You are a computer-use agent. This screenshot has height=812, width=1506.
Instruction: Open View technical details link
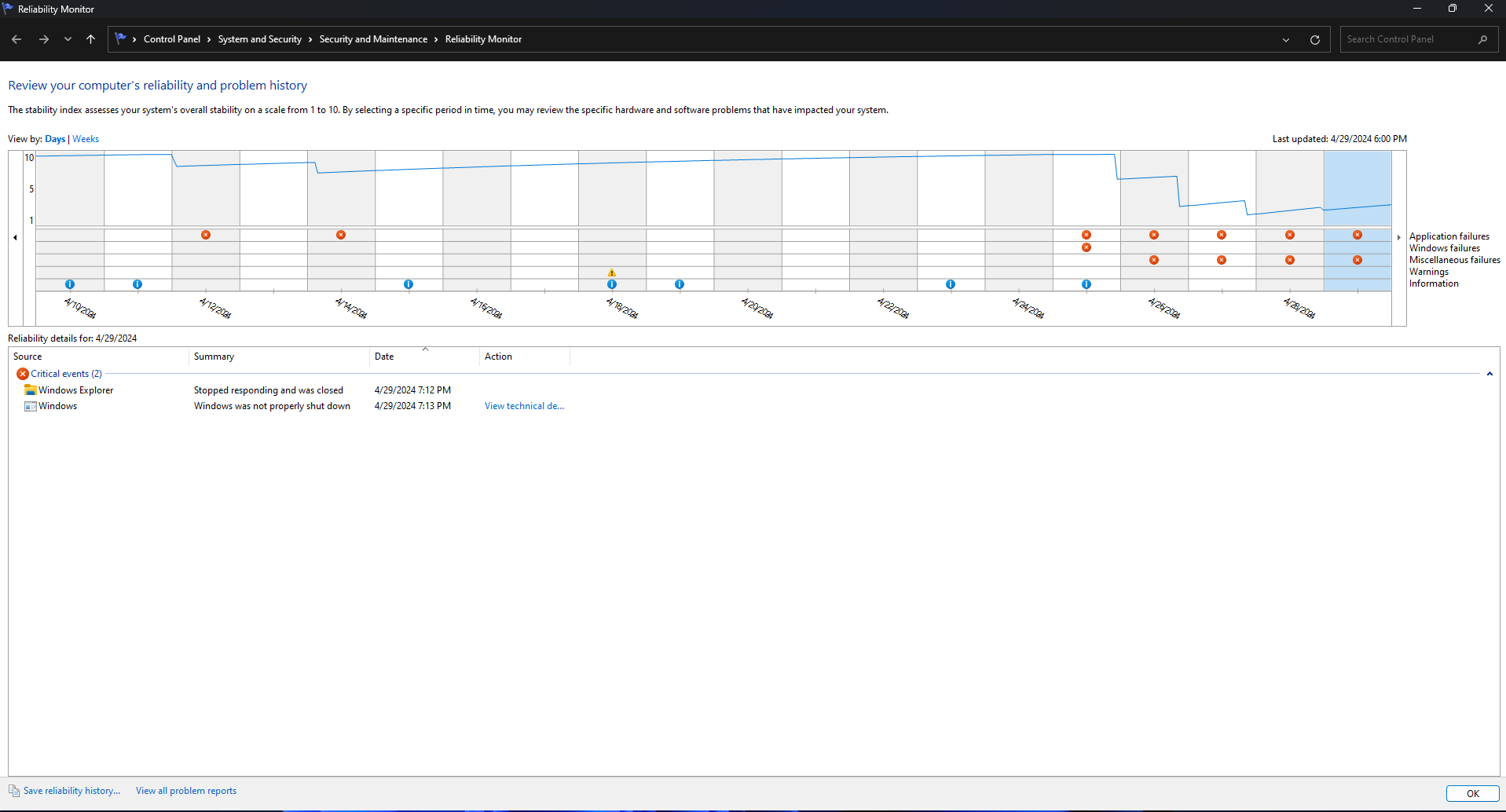[x=524, y=406]
